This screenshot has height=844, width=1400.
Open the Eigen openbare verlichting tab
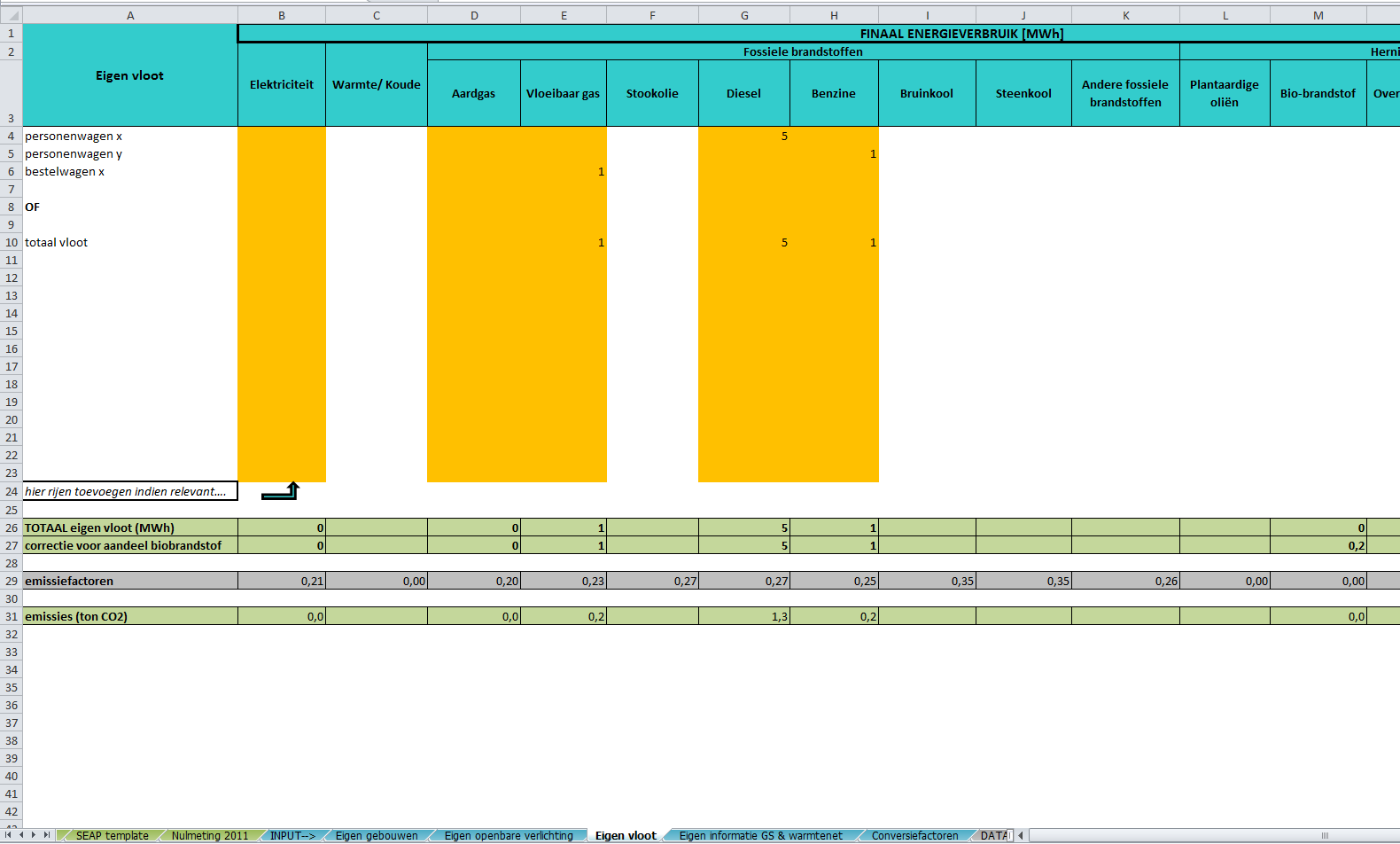tap(509, 835)
